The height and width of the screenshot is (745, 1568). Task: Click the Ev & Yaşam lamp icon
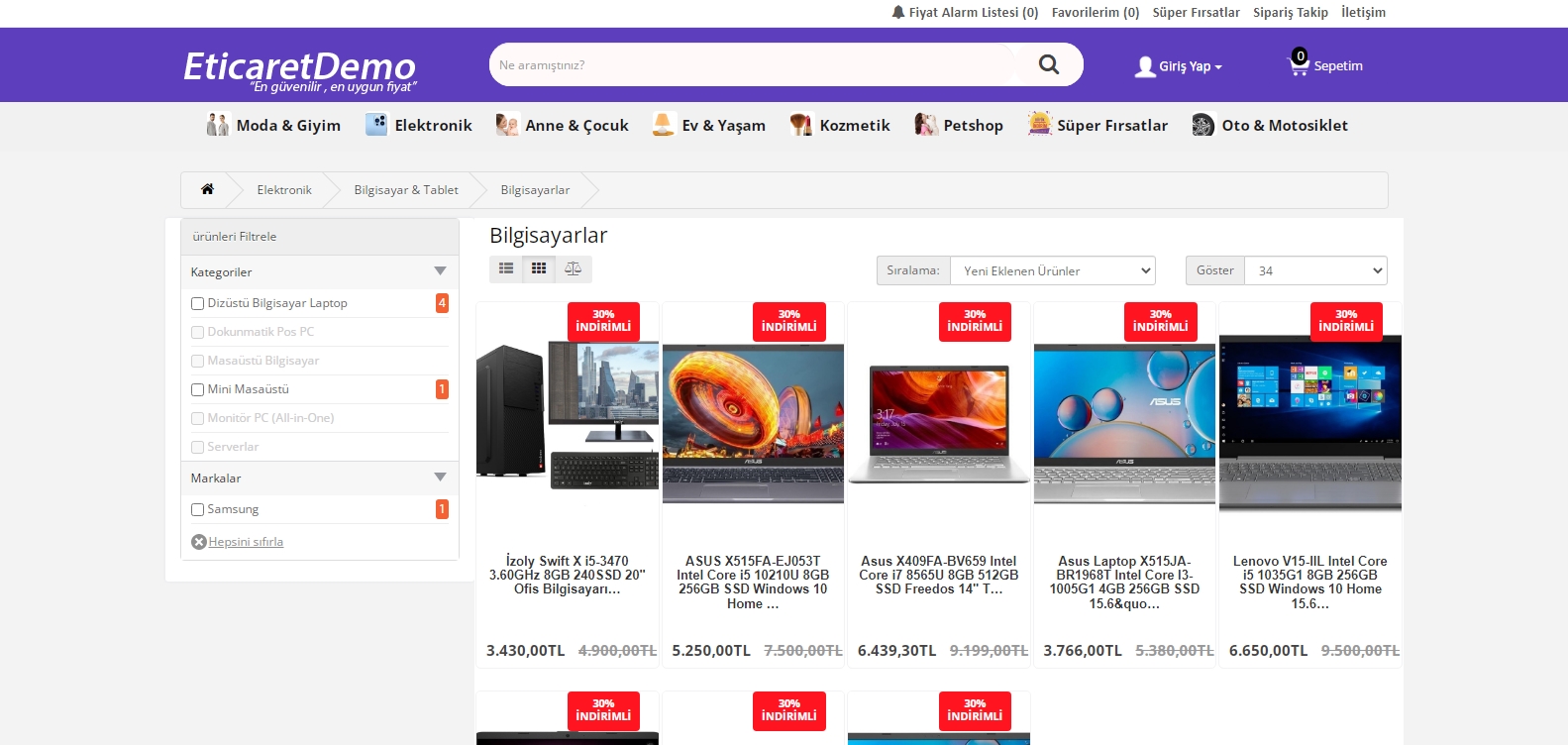tap(664, 125)
